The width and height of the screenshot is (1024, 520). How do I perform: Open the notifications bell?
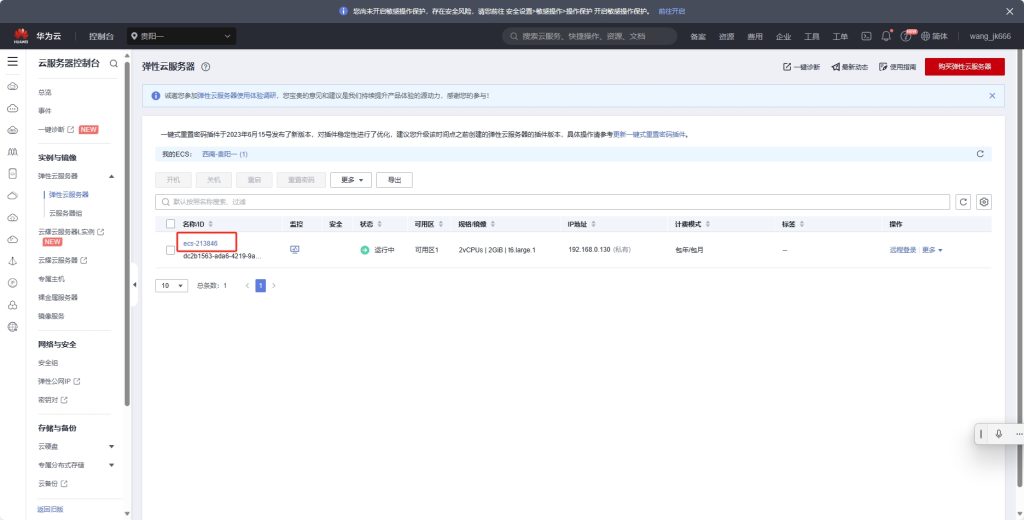[x=886, y=36]
